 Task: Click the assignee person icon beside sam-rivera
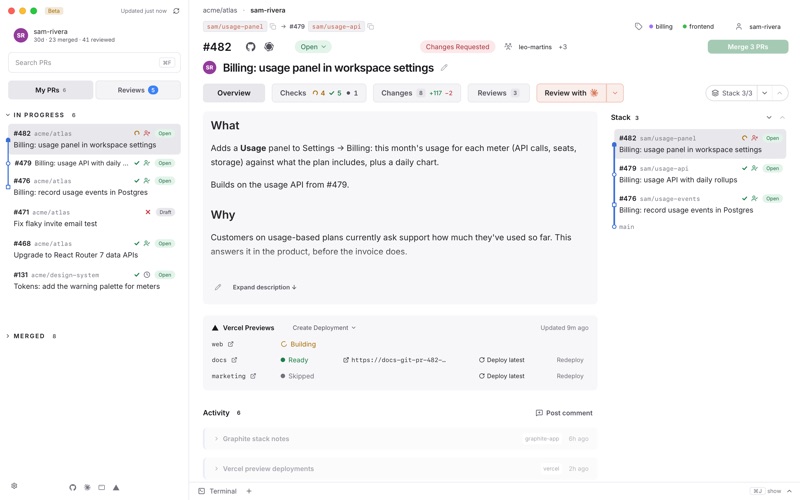pyautogui.click(x=738, y=27)
